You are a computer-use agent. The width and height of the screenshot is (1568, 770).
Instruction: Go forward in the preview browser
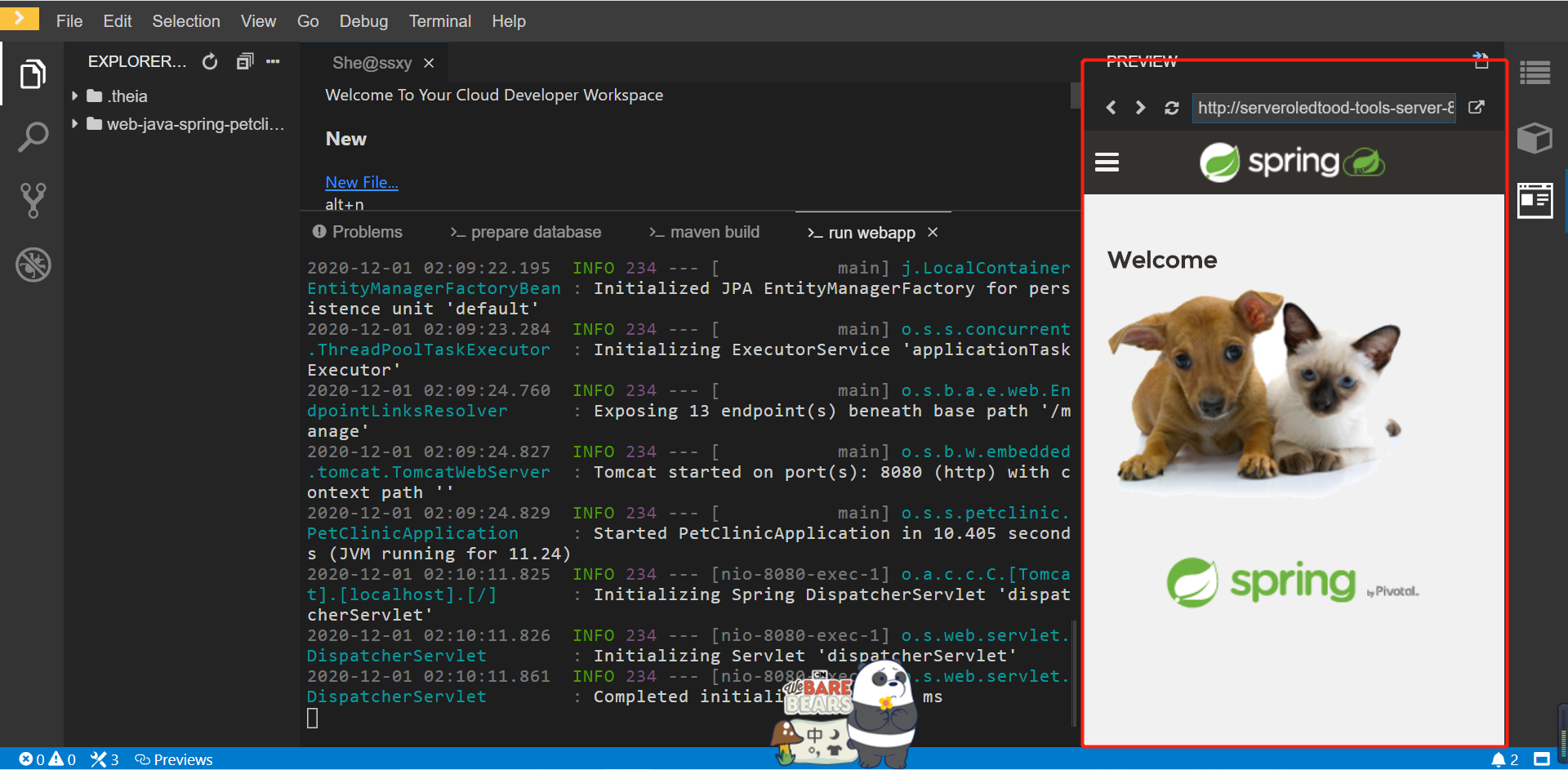click(1141, 108)
